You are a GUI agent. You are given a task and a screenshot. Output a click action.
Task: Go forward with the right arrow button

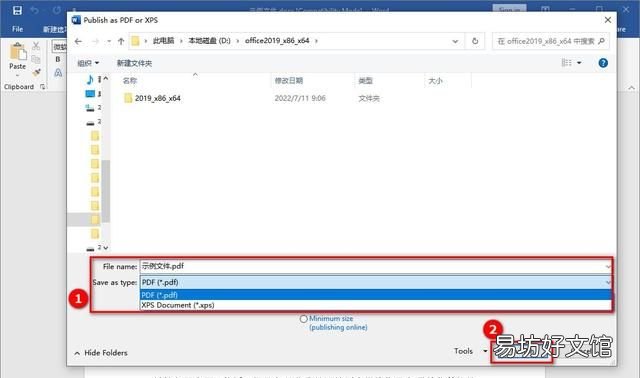coord(95,41)
